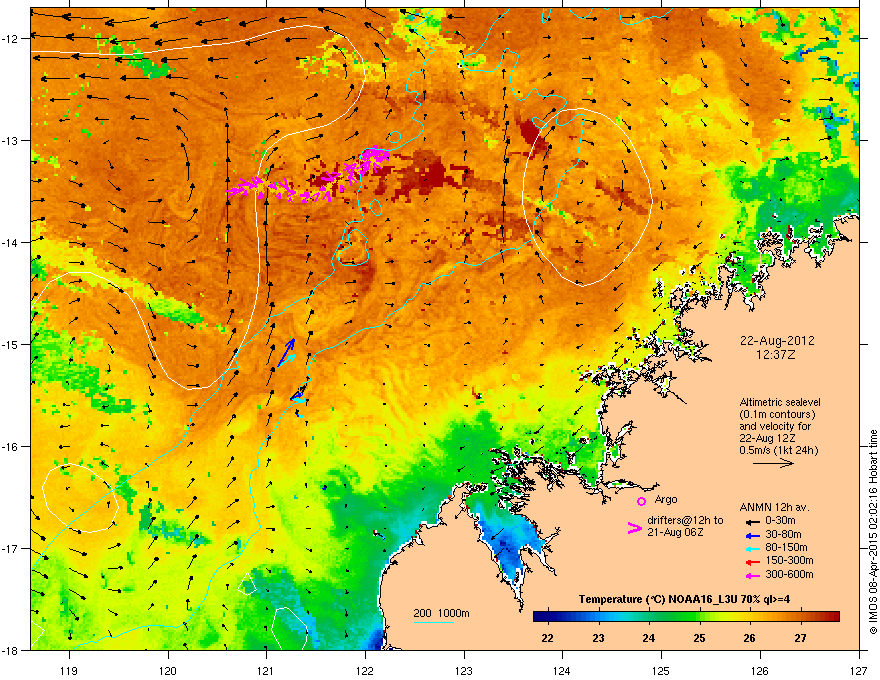The height and width of the screenshot is (680, 880).
Task: Click the '30-80m' depth label
Action: click(783, 534)
